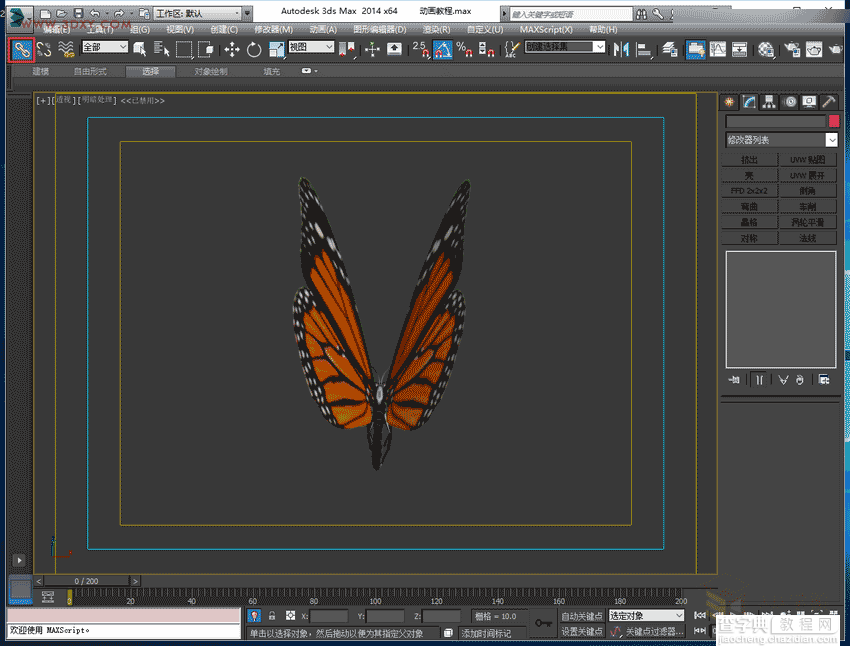Image resolution: width=850 pixels, height=646 pixels.
Task: Toggle Spinner Snap button
Action: [x=486, y=49]
